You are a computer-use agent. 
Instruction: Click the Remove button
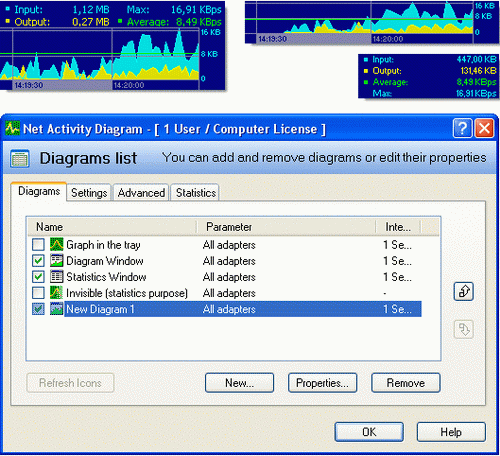click(406, 383)
